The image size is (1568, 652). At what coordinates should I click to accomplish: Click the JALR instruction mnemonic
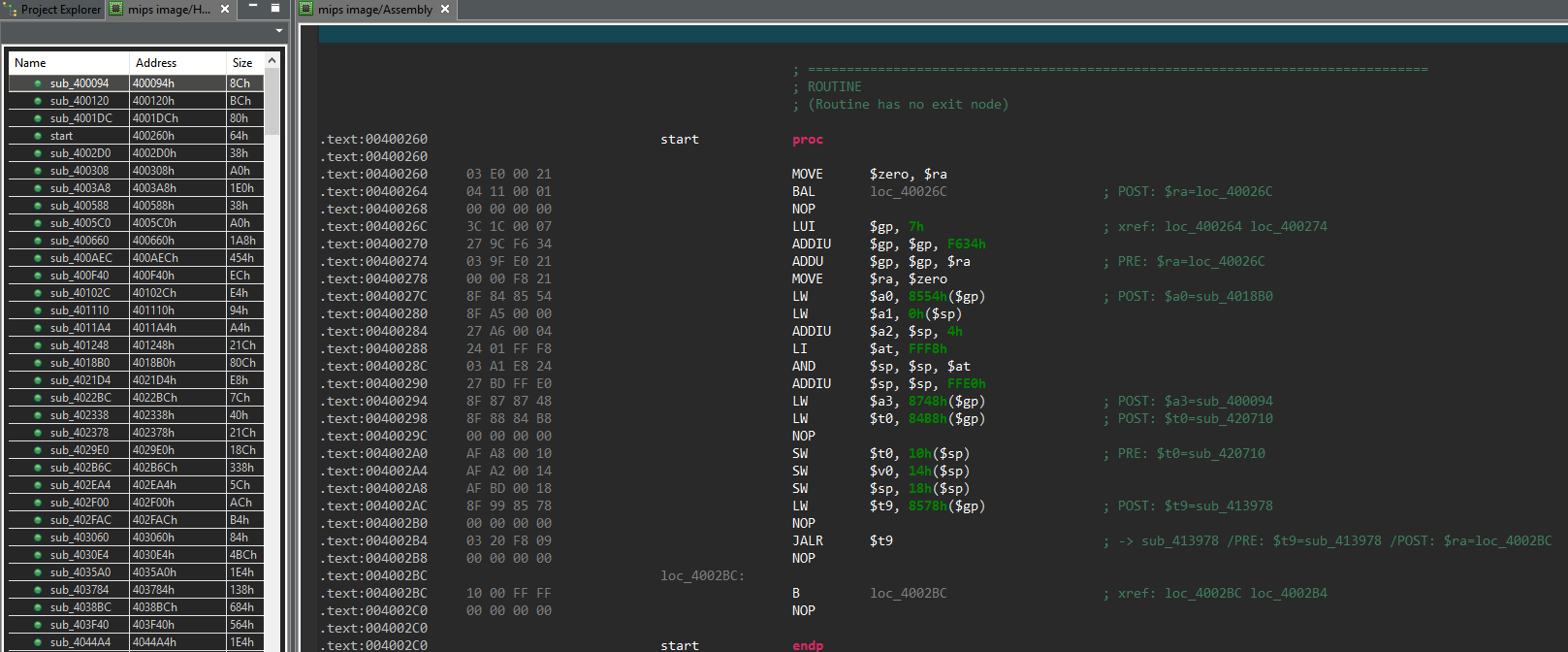pos(807,541)
